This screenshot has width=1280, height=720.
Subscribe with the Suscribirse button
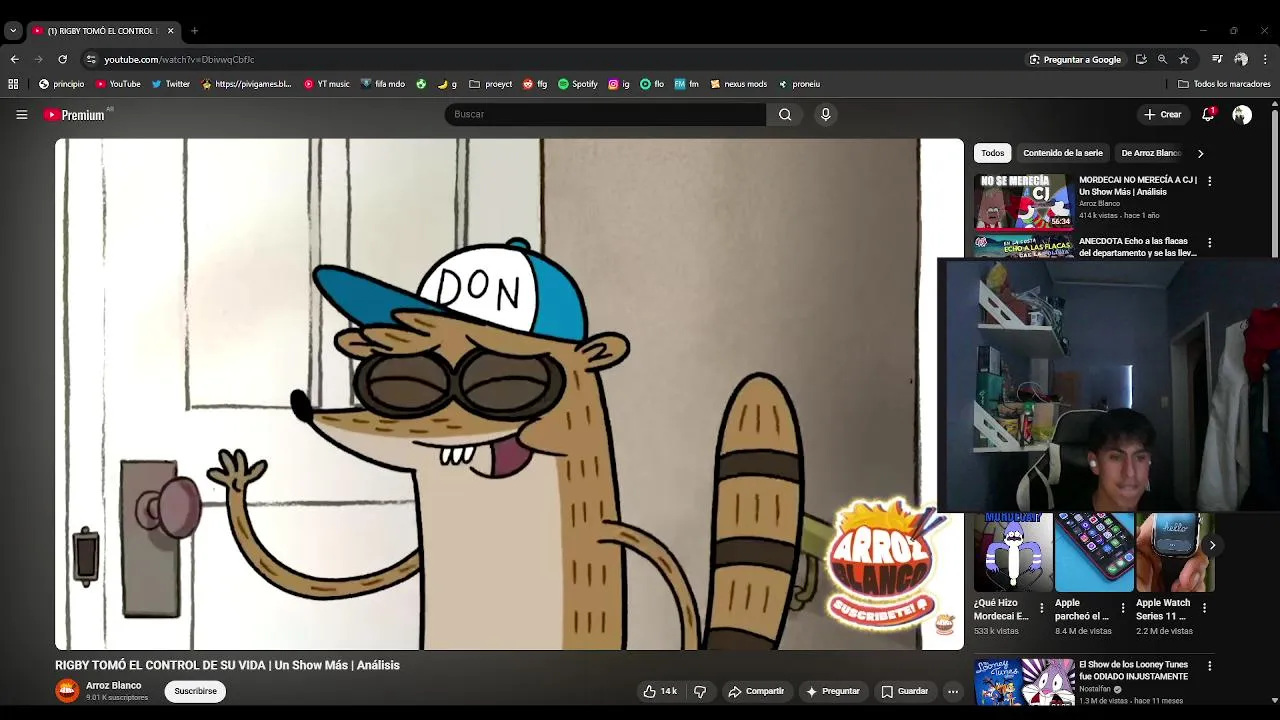(x=195, y=691)
